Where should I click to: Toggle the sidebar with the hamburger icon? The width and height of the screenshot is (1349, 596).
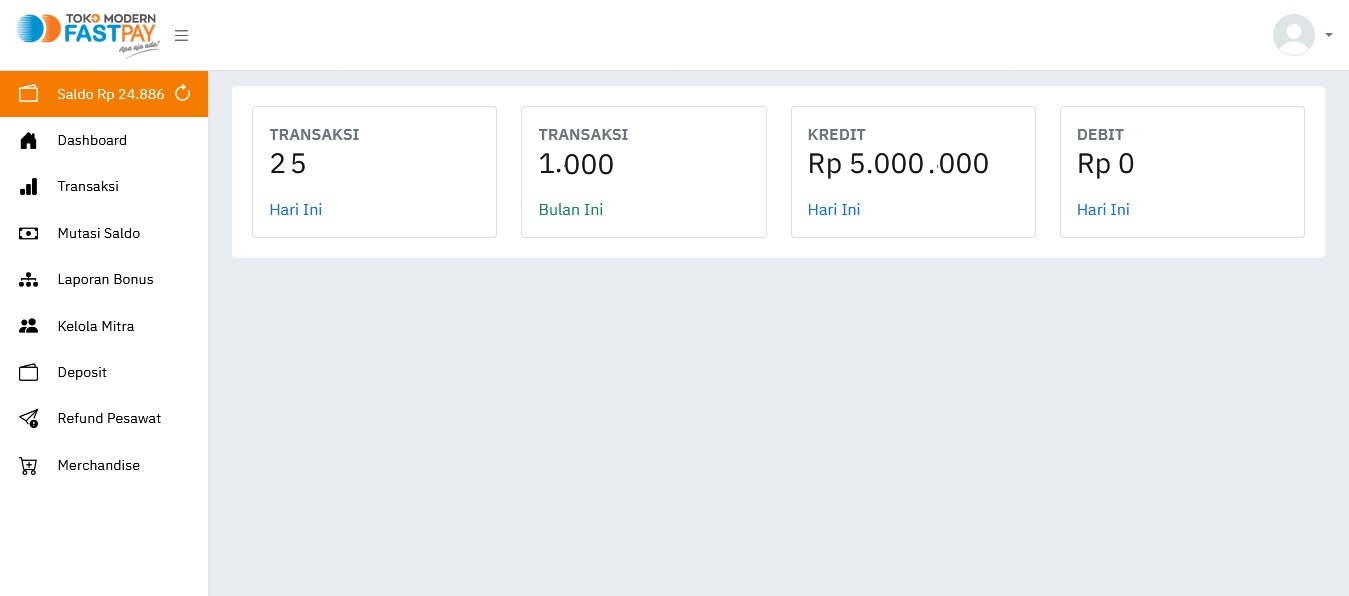tap(181, 35)
